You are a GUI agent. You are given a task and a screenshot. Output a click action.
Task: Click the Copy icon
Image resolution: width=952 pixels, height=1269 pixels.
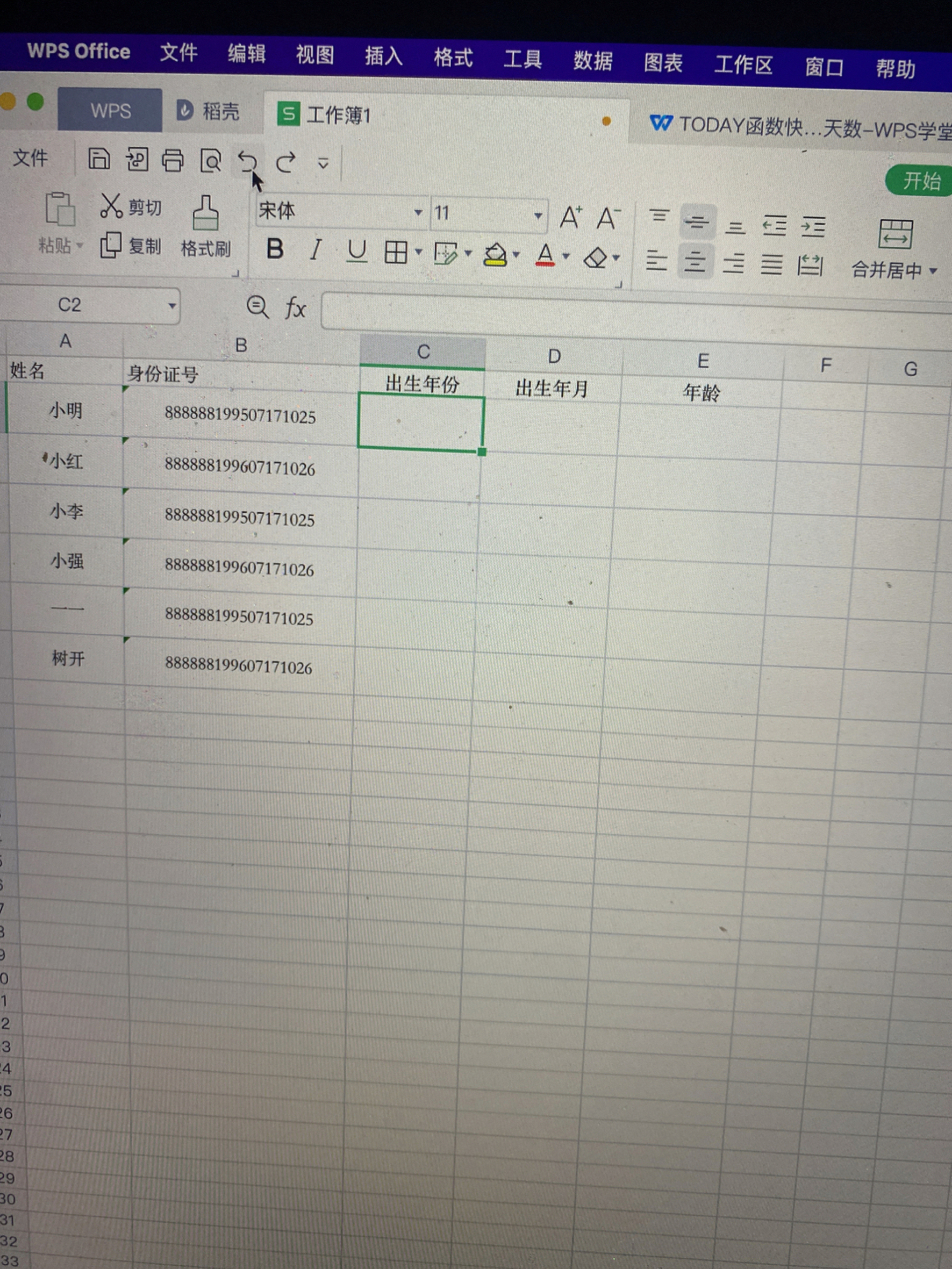(111, 245)
